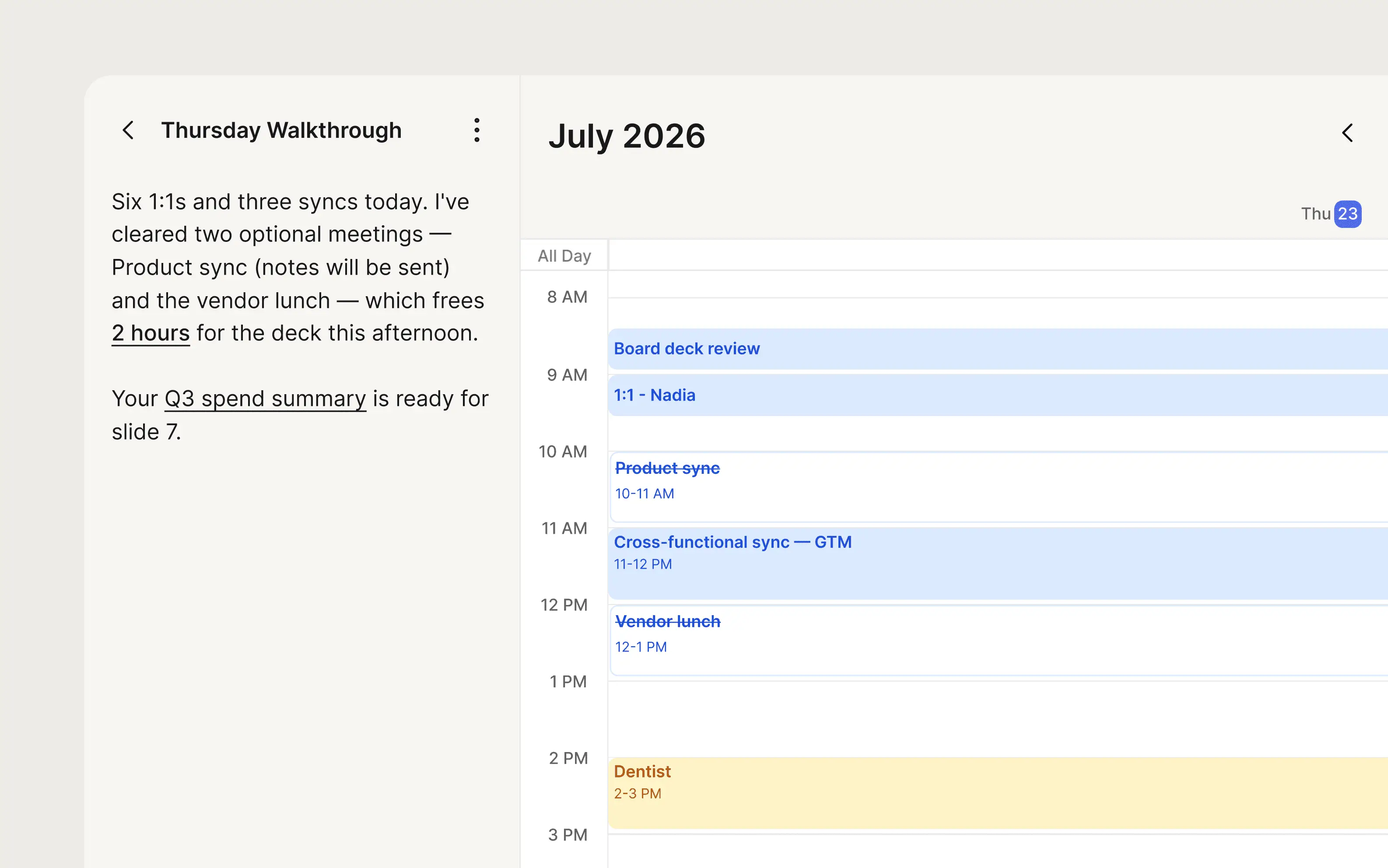Select the empty 8 AM time slot
Viewport: 1388px width, 868px height.
pyautogui.click(x=998, y=313)
